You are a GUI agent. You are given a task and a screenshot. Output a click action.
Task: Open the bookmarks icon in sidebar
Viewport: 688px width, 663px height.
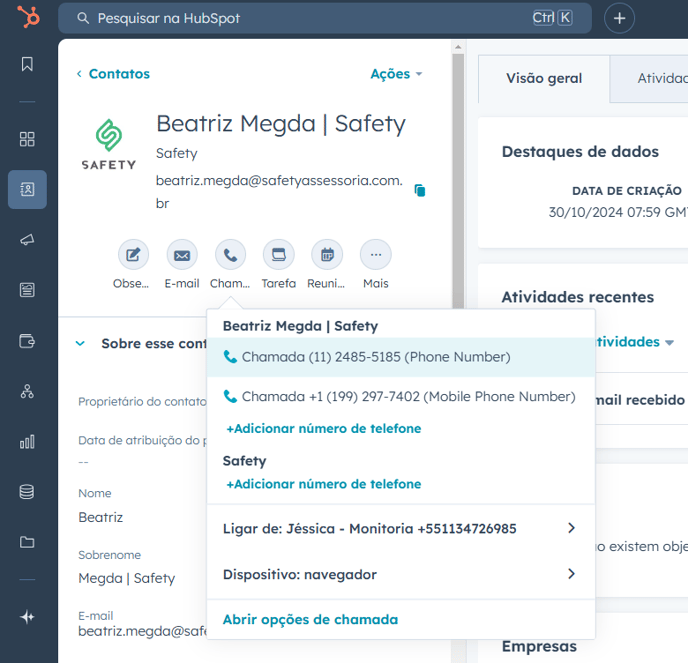click(x=27, y=64)
